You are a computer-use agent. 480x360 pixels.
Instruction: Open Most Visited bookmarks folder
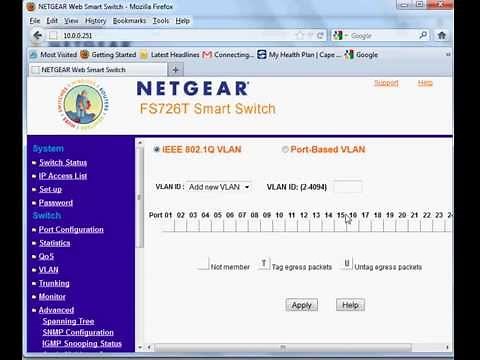[54, 55]
